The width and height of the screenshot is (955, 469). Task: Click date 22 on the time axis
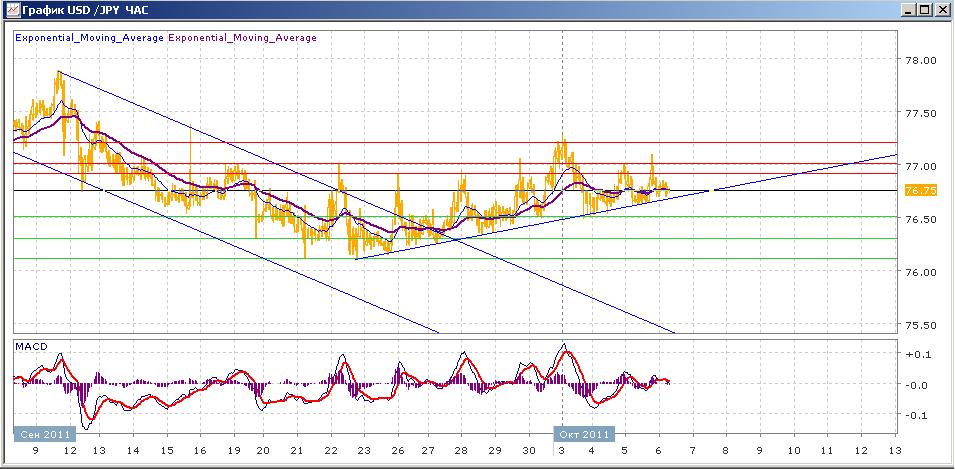coord(330,451)
